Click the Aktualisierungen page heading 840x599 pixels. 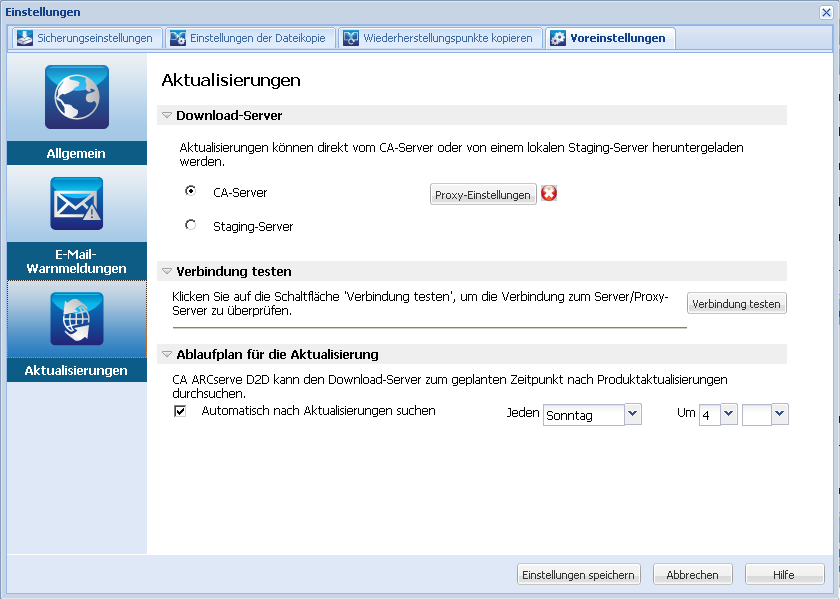pos(231,80)
